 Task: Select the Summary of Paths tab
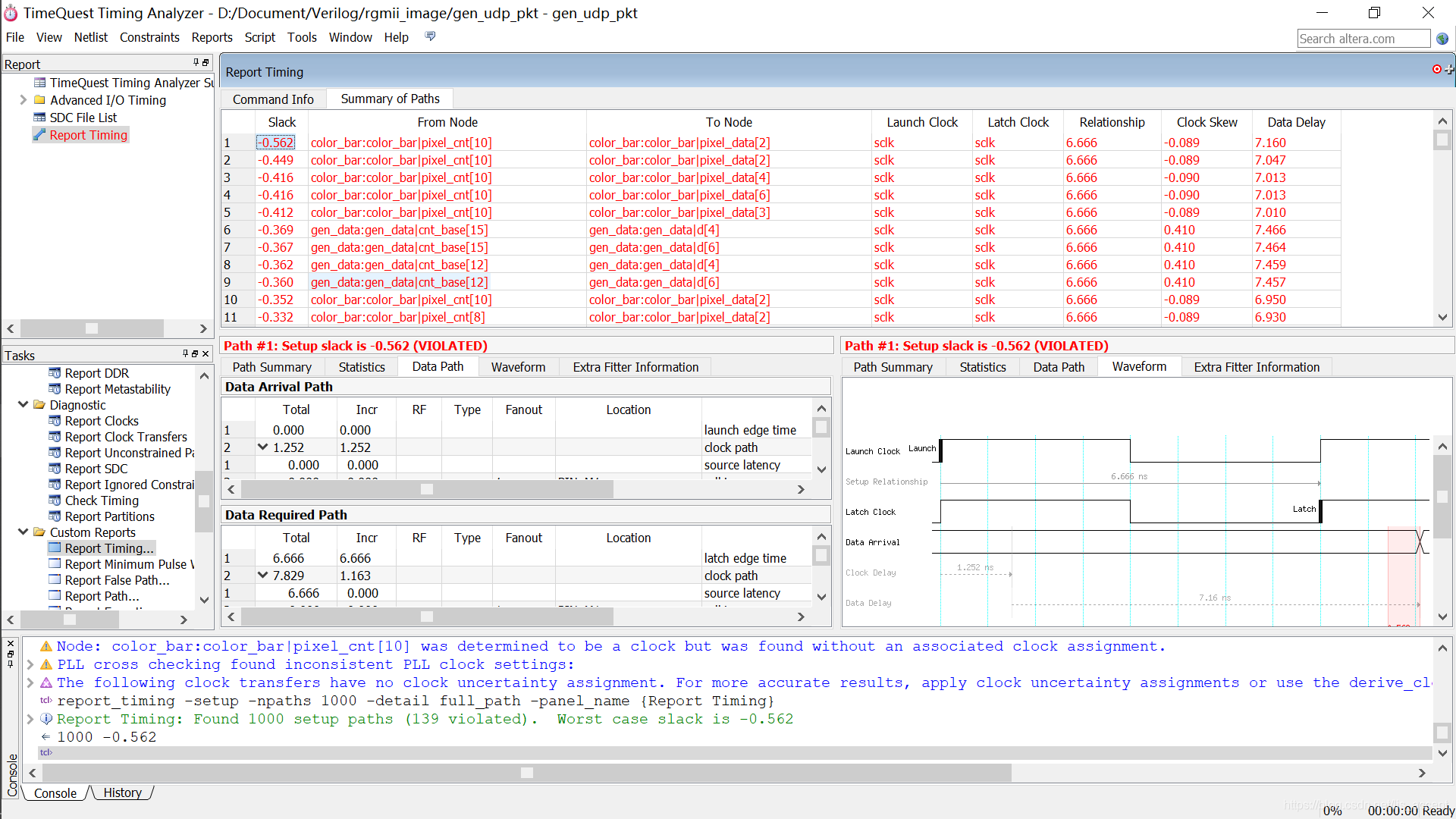coord(390,99)
